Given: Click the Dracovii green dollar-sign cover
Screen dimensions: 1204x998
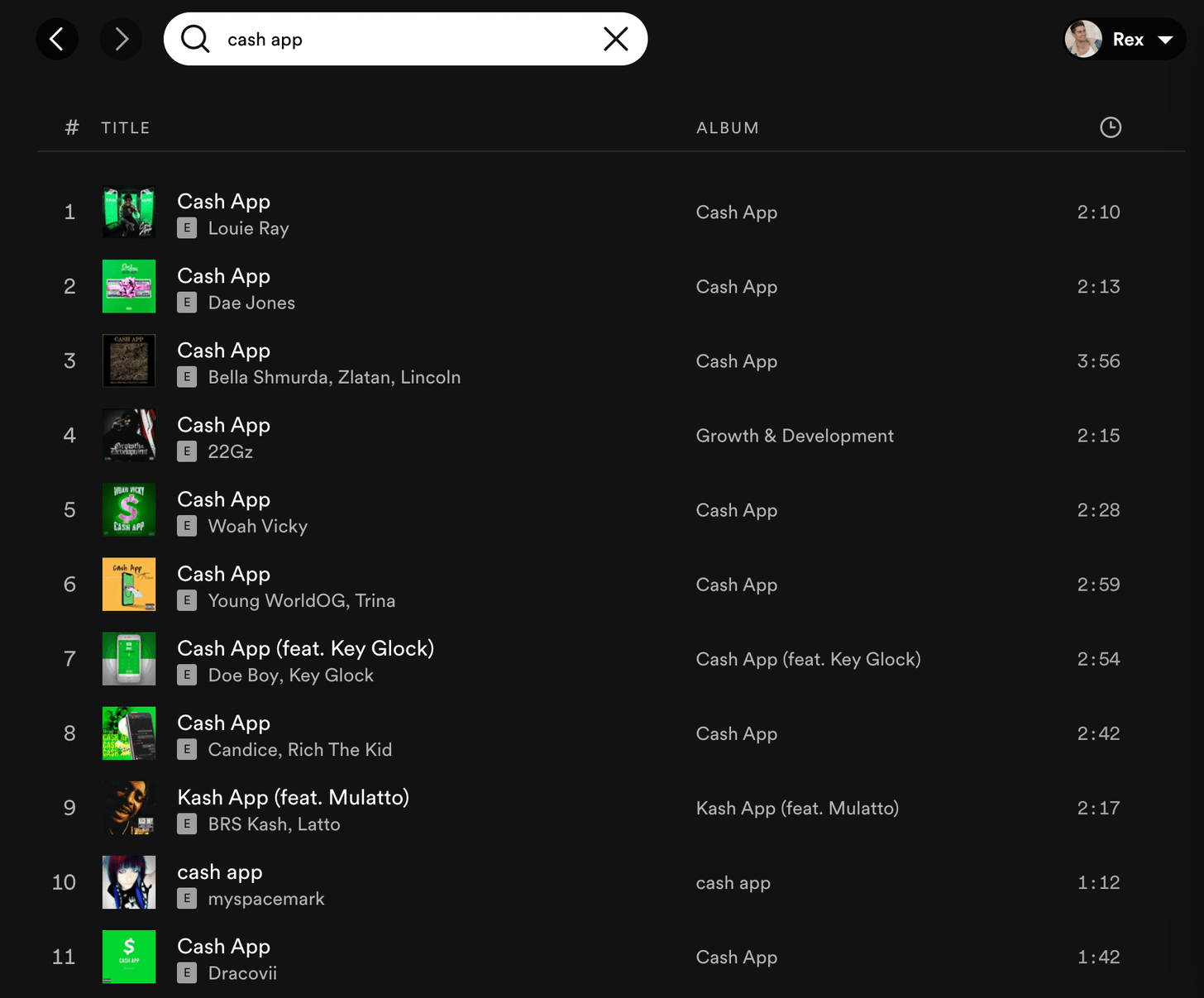Looking at the screenshot, I should pyautogui.click(x=129, y=957).
